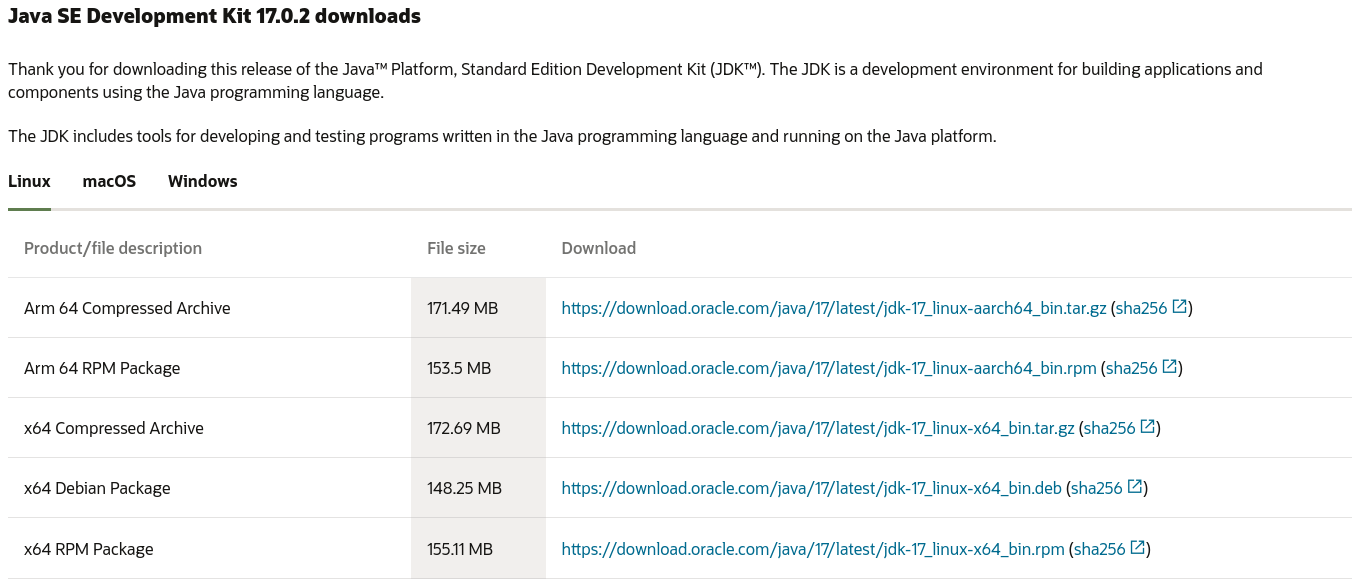Viewport: 1360px width, 588px height.
Task: Download jdk-17_linux-aarch64_bin.tar.gz link
Action: (x=834, y=309)
